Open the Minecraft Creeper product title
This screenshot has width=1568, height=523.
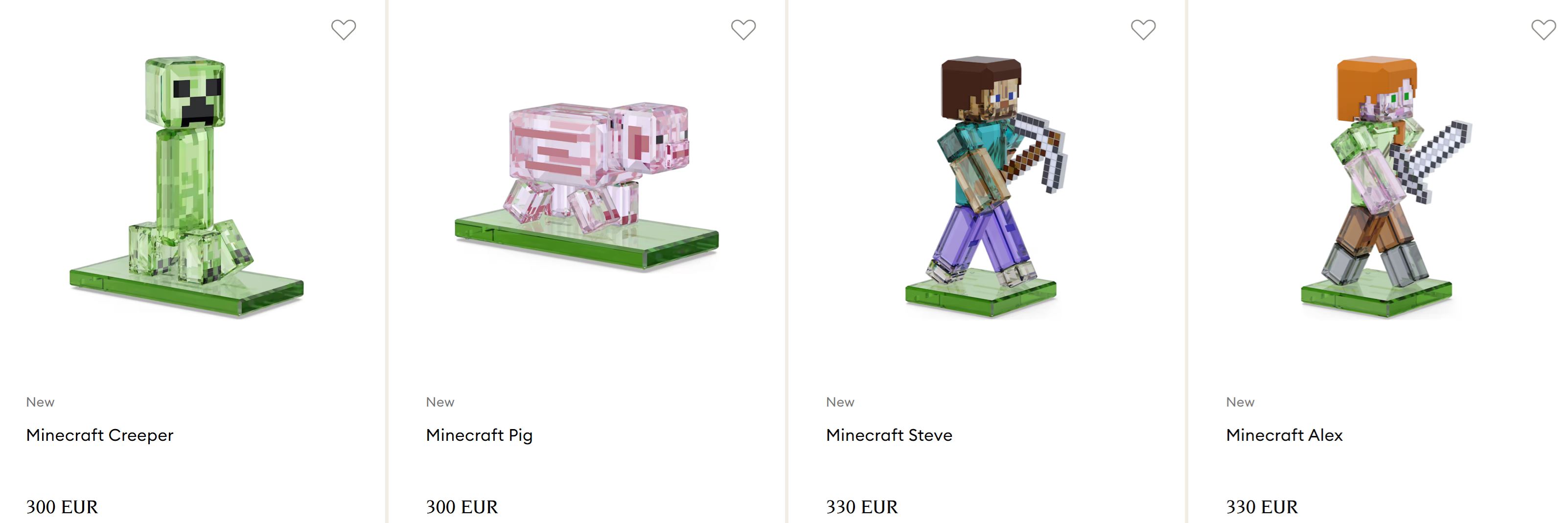(x=100, y=435)
